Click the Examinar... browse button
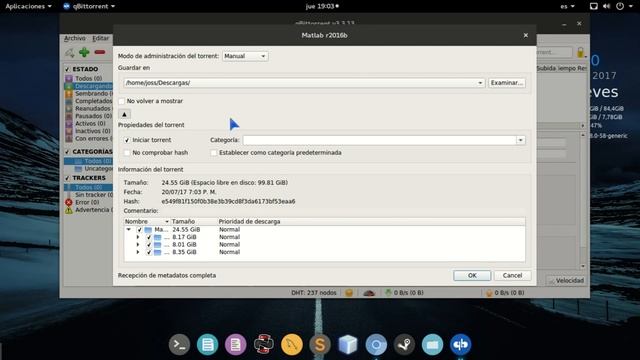Screen dimensions: 640x360 [507, 83]
